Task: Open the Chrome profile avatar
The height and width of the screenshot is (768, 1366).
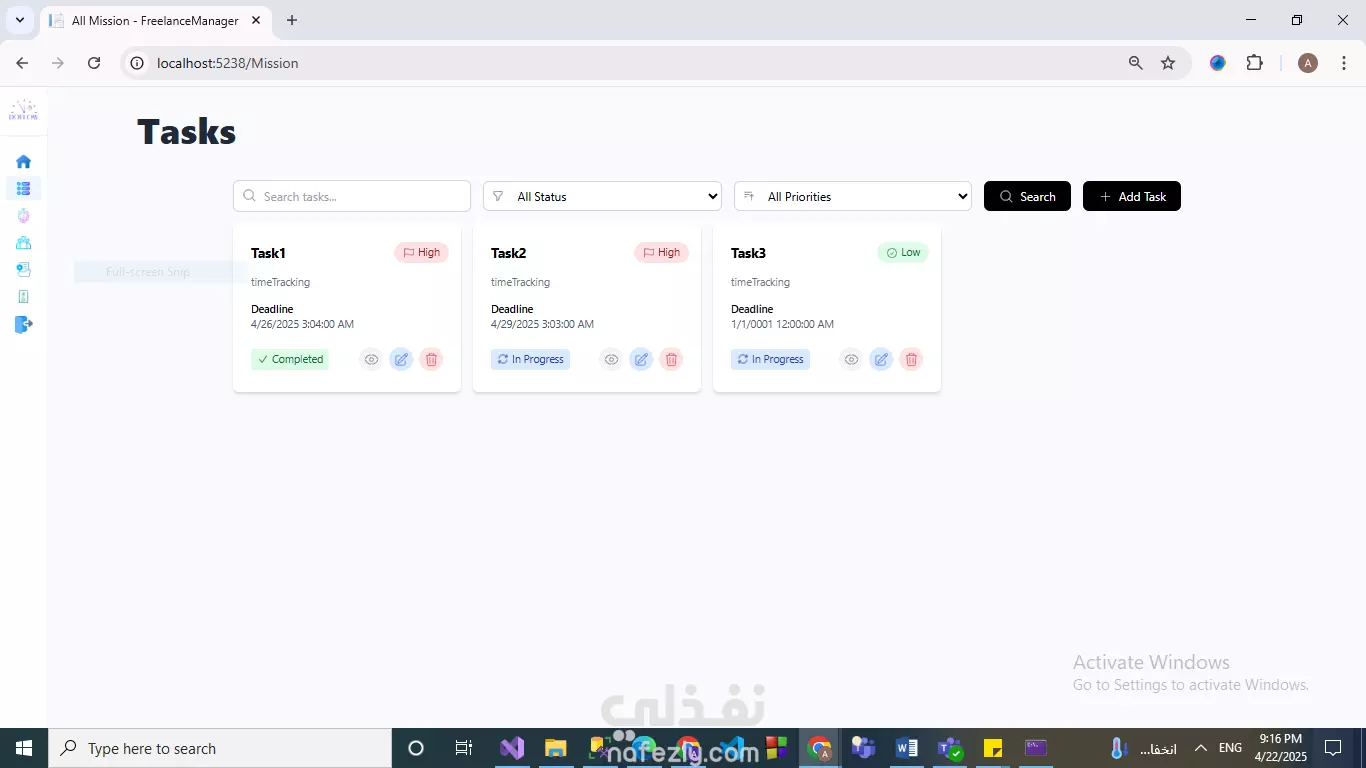Action: pos(1308,63)
